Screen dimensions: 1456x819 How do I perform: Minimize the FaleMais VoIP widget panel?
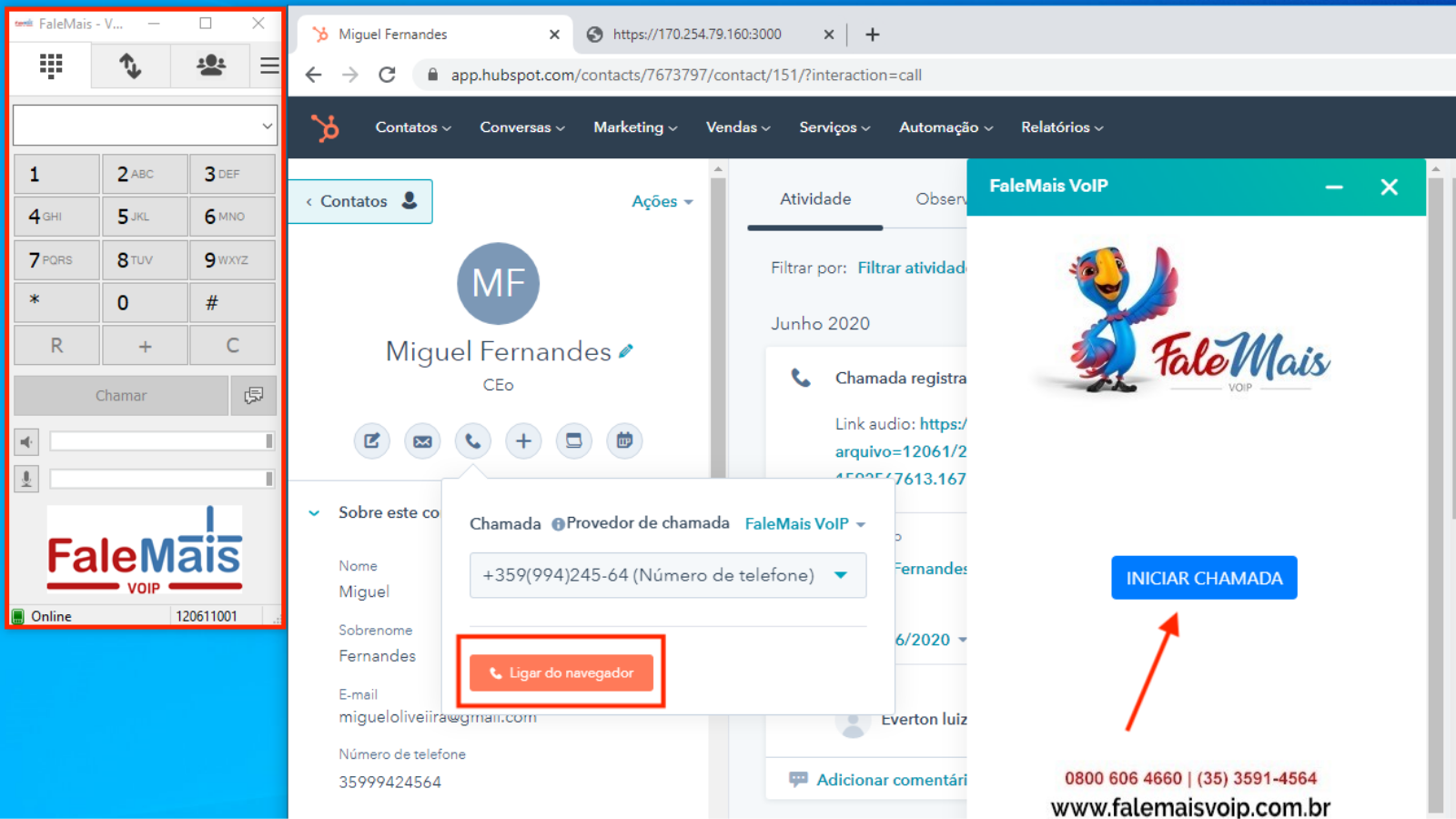click(1334, 187)
